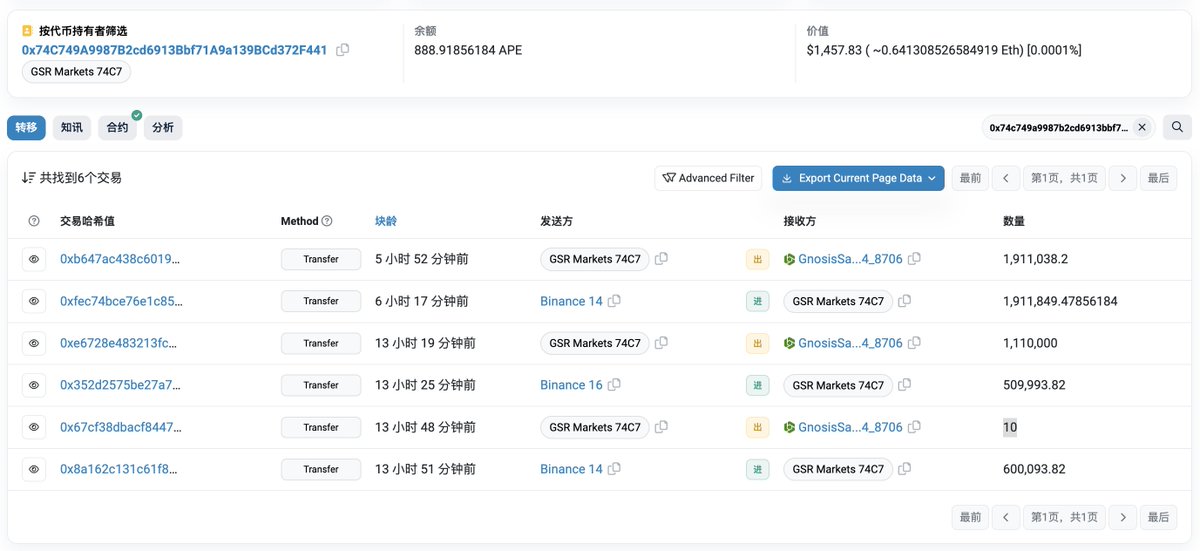Open GnosisSa...4_8706 link in 1,110,000 row
Image resolution: width=1200 pixels, height=551 pixels.
850,343
